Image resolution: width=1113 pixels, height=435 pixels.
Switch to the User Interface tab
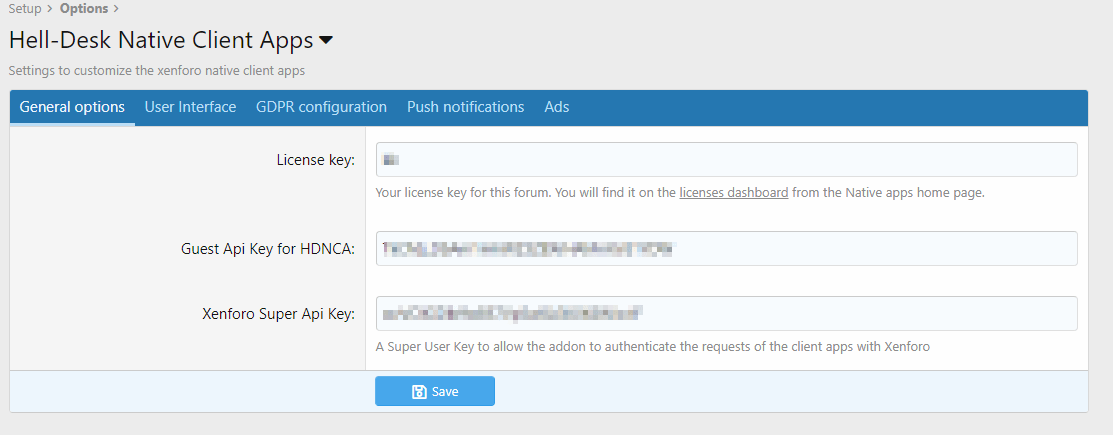pos(190,107)
